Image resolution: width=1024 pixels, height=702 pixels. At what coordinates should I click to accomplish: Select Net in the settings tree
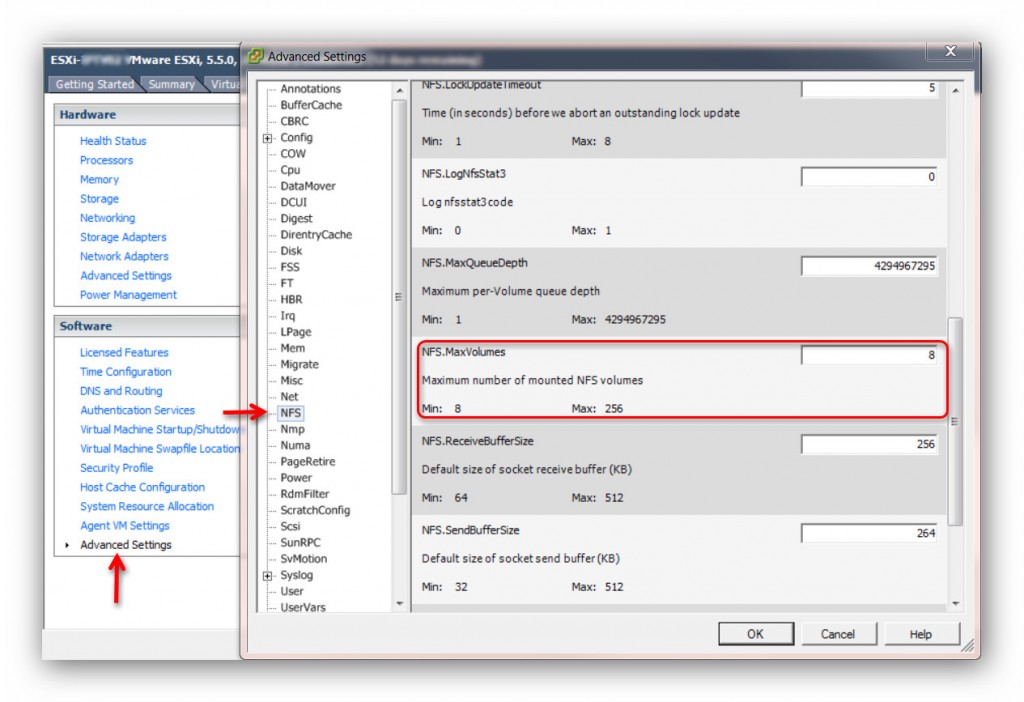tap(289, 396)
